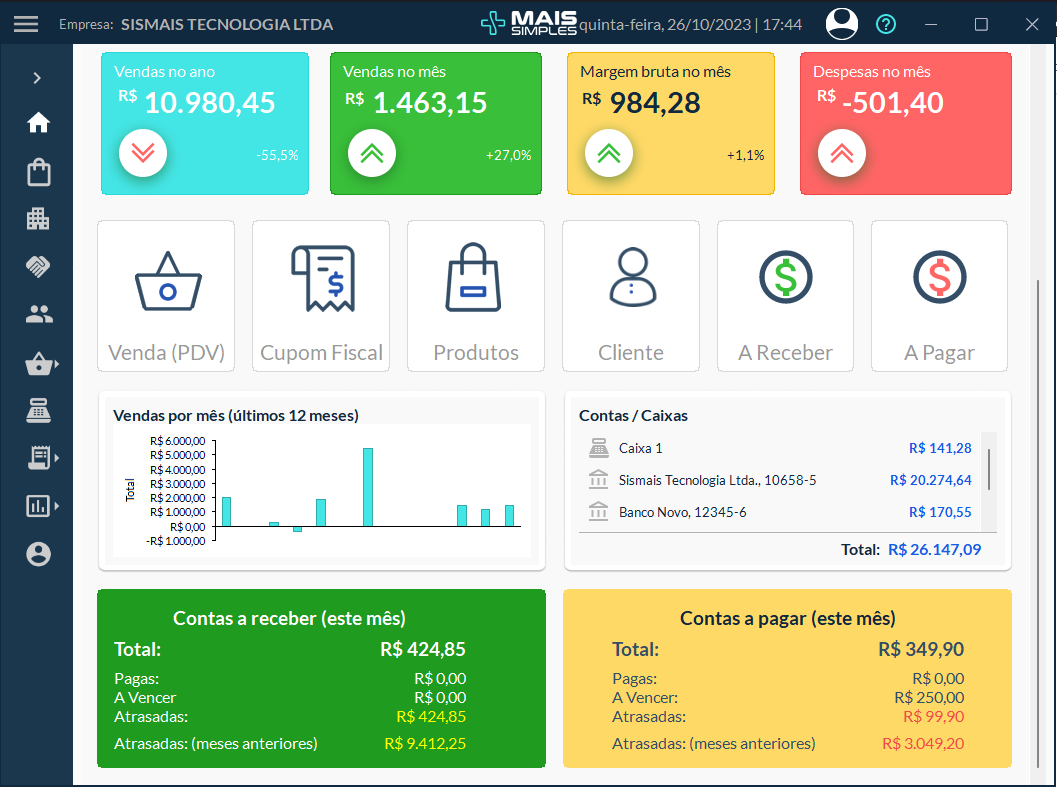Expand the sidebar with the arrow chevron
Image resolution: width=1057 pixels, height=787 pixels.
point(38,76)
